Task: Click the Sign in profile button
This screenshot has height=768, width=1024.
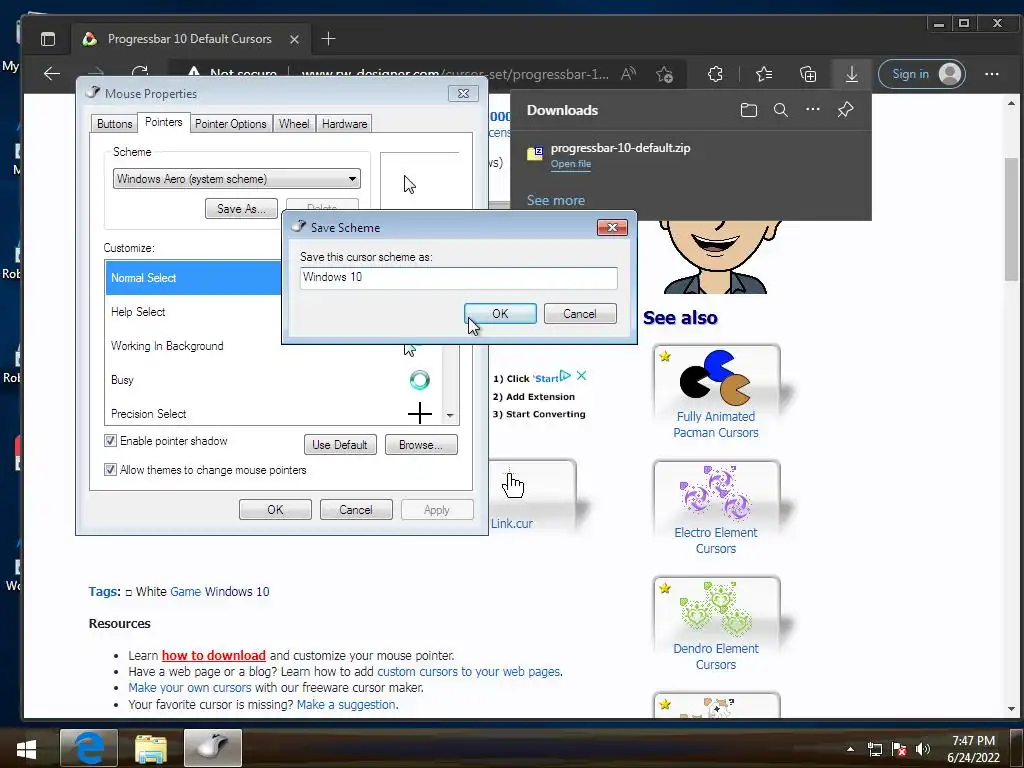Action: [922, 74]
